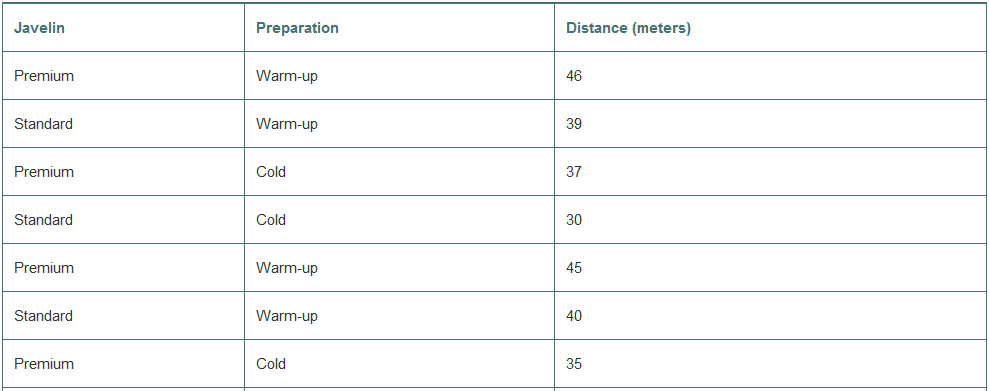Select the distance value 45
This screenshot has width=989, height=391.
coord(574,267)
